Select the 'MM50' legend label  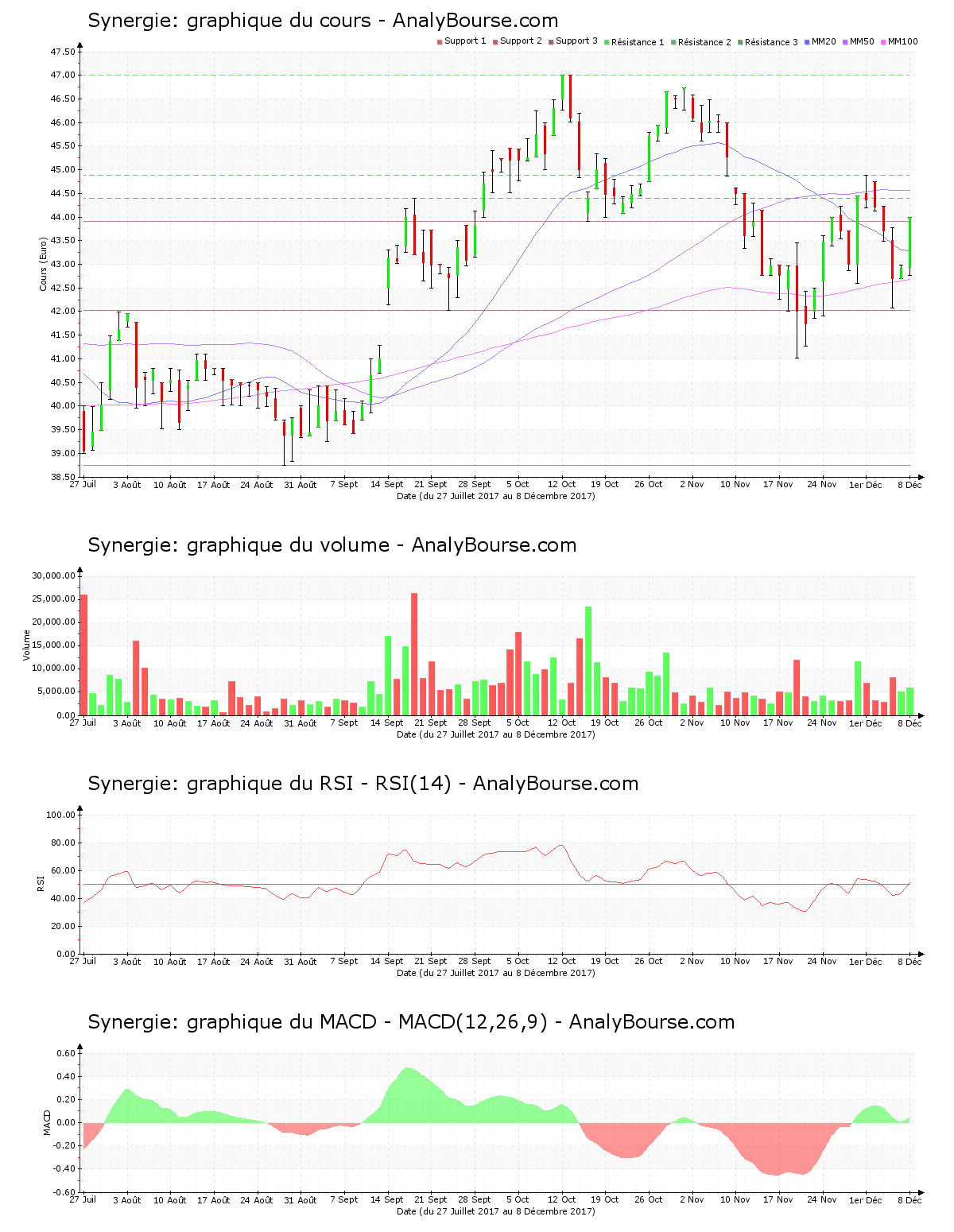[x=862, y=41]
